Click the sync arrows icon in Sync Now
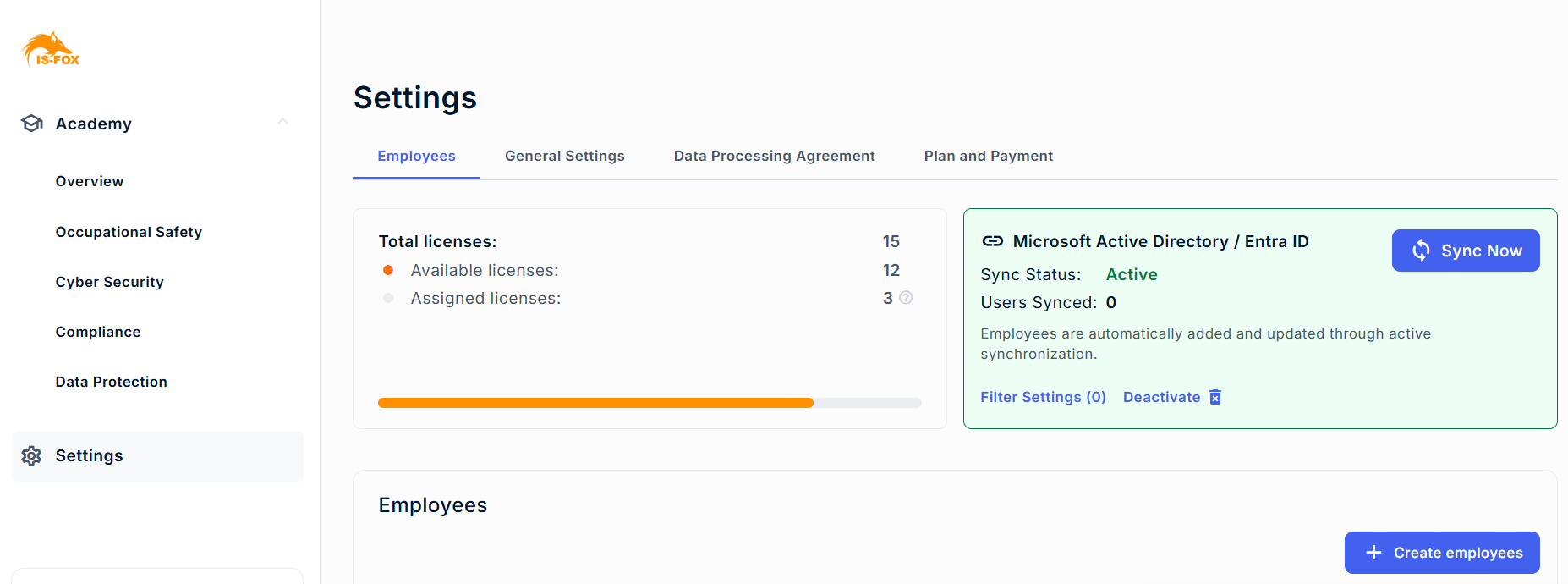Screen dimensions: 1568x584 (x=1421, y=251)
